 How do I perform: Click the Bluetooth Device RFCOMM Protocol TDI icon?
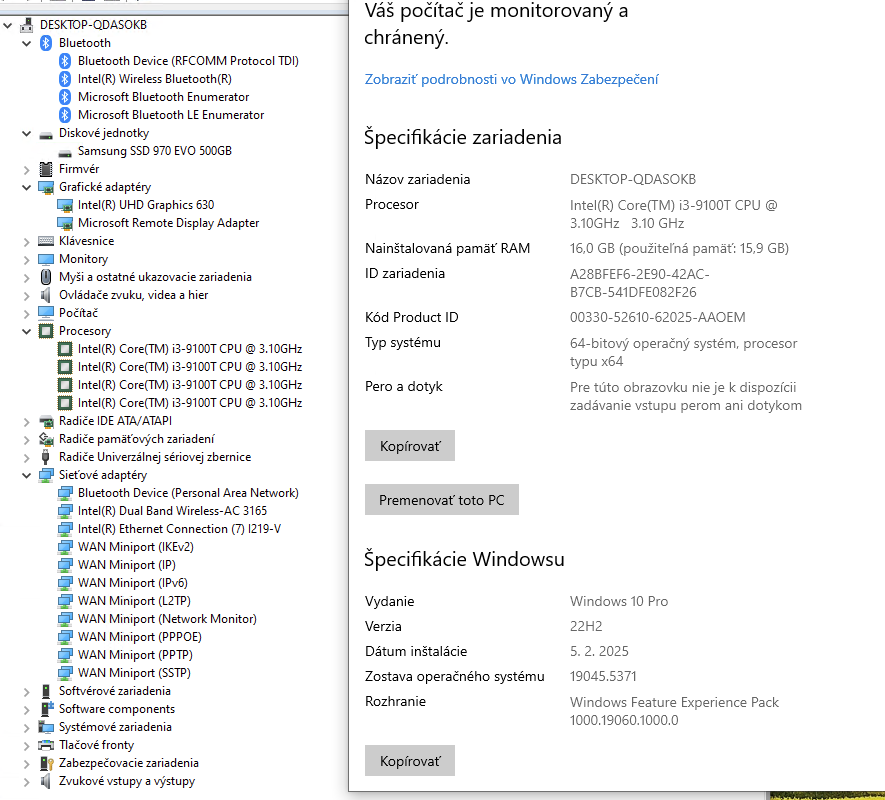[65, 61]
